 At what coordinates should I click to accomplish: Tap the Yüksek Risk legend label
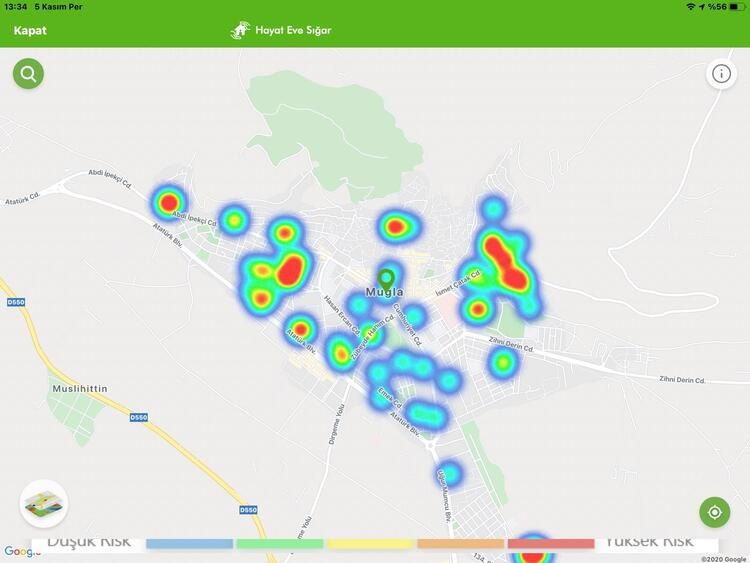648,541
